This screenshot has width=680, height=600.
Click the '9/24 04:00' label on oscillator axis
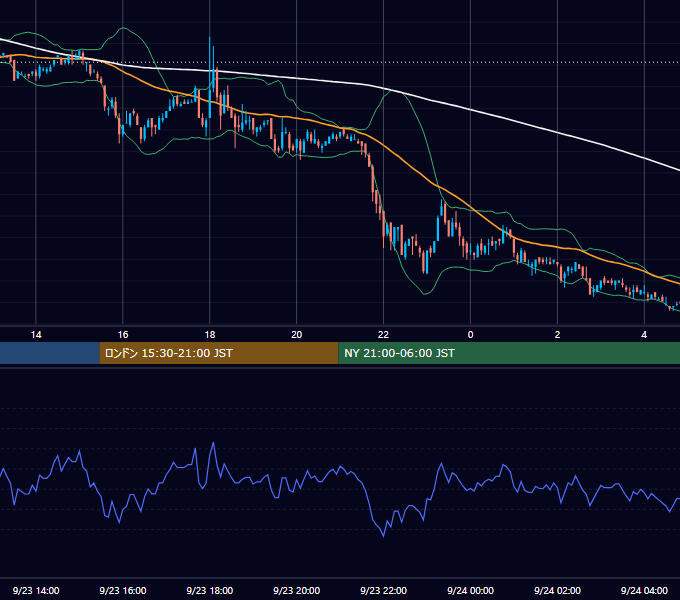click(x=644, y=590)
